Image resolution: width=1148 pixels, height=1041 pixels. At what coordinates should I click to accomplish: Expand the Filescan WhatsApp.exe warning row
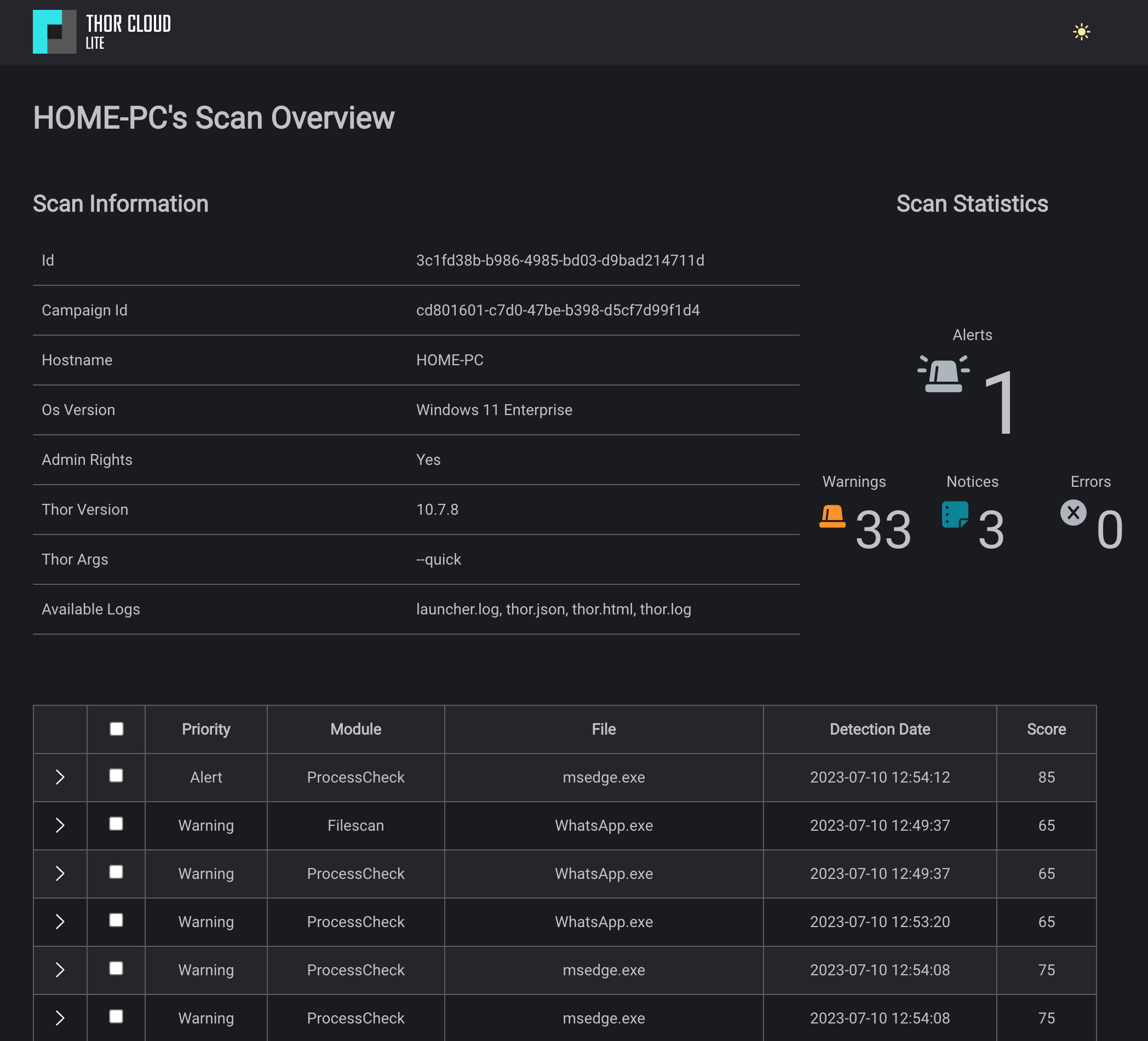coord(60,825)
